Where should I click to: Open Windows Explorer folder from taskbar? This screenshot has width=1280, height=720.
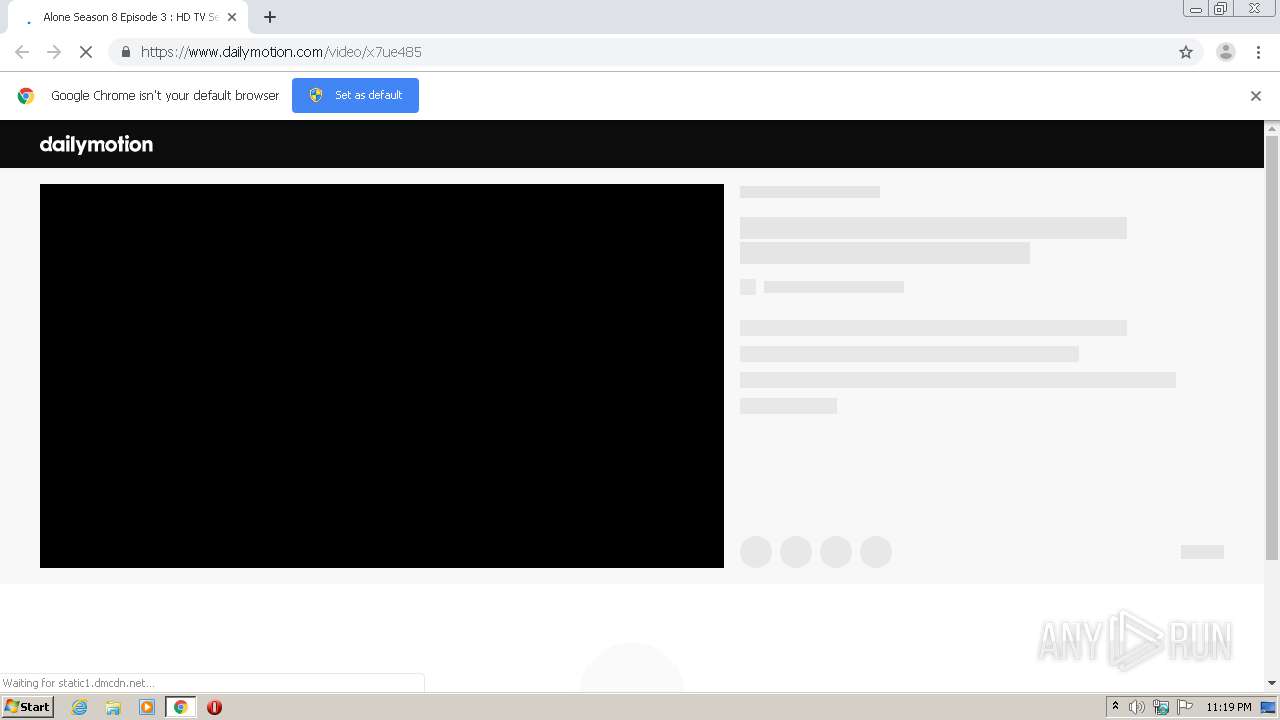click(113, 707)
